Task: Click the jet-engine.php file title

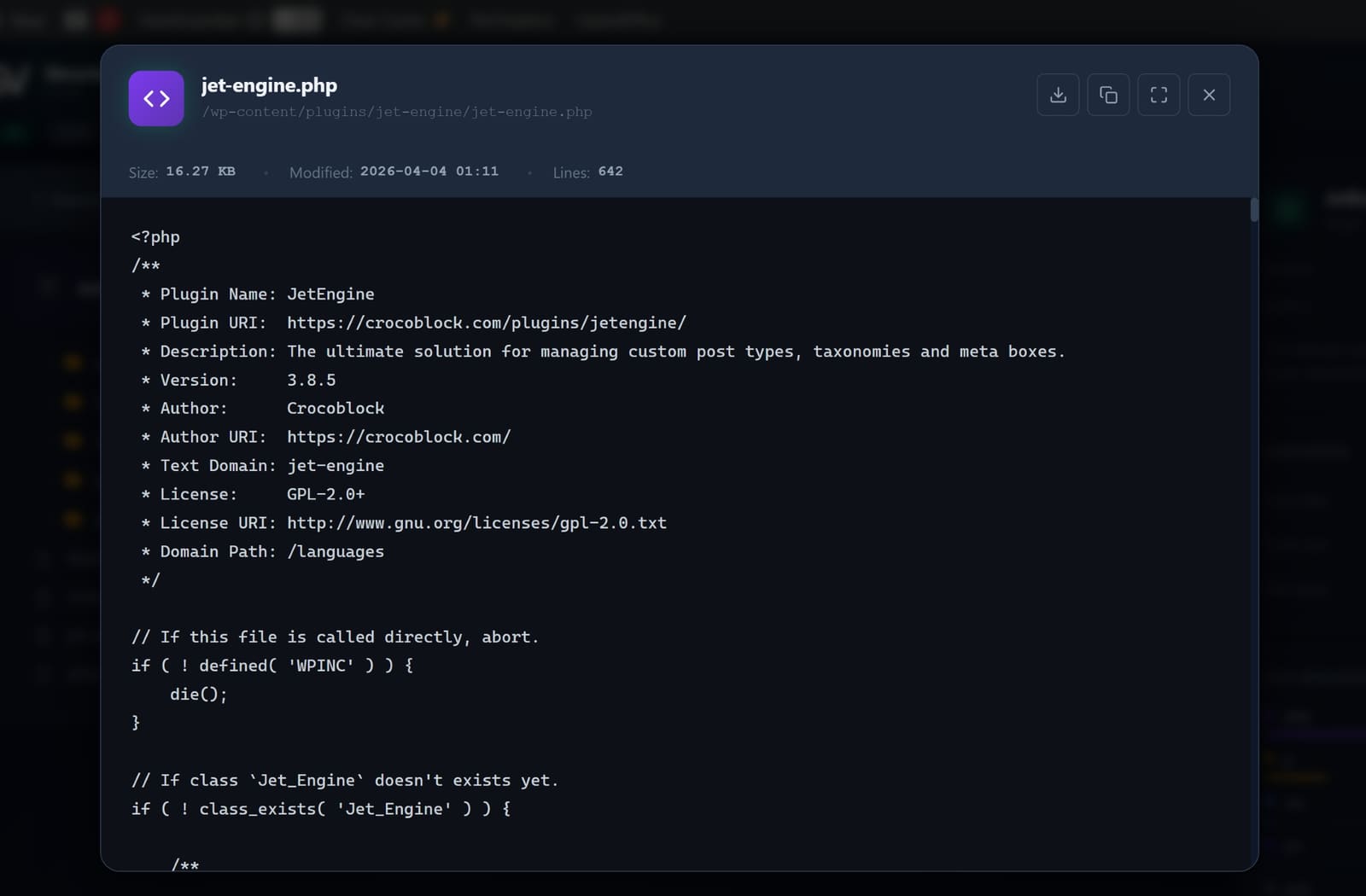Action: [269, 85]
